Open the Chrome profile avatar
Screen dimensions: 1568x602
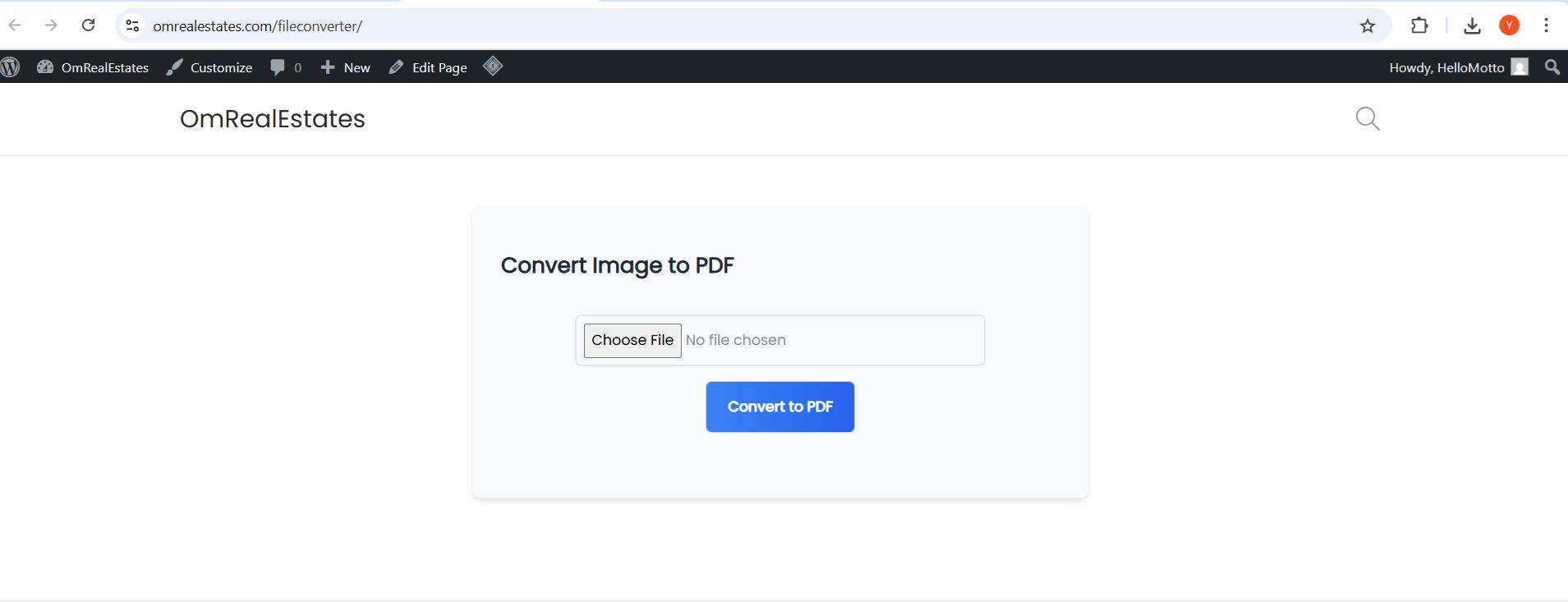1509,25
